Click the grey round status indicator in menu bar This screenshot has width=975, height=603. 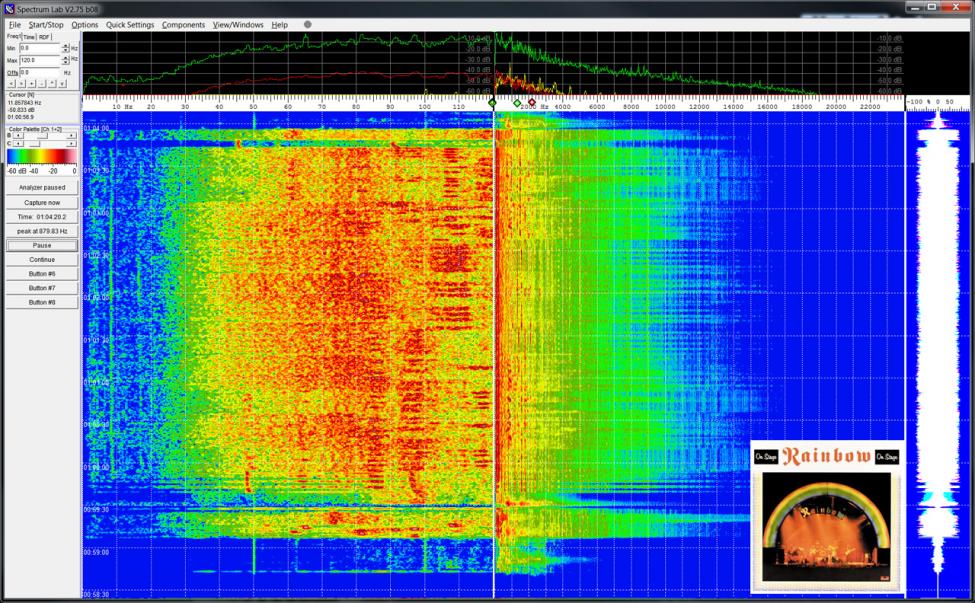pyautogui.click(x=307, y=24)
